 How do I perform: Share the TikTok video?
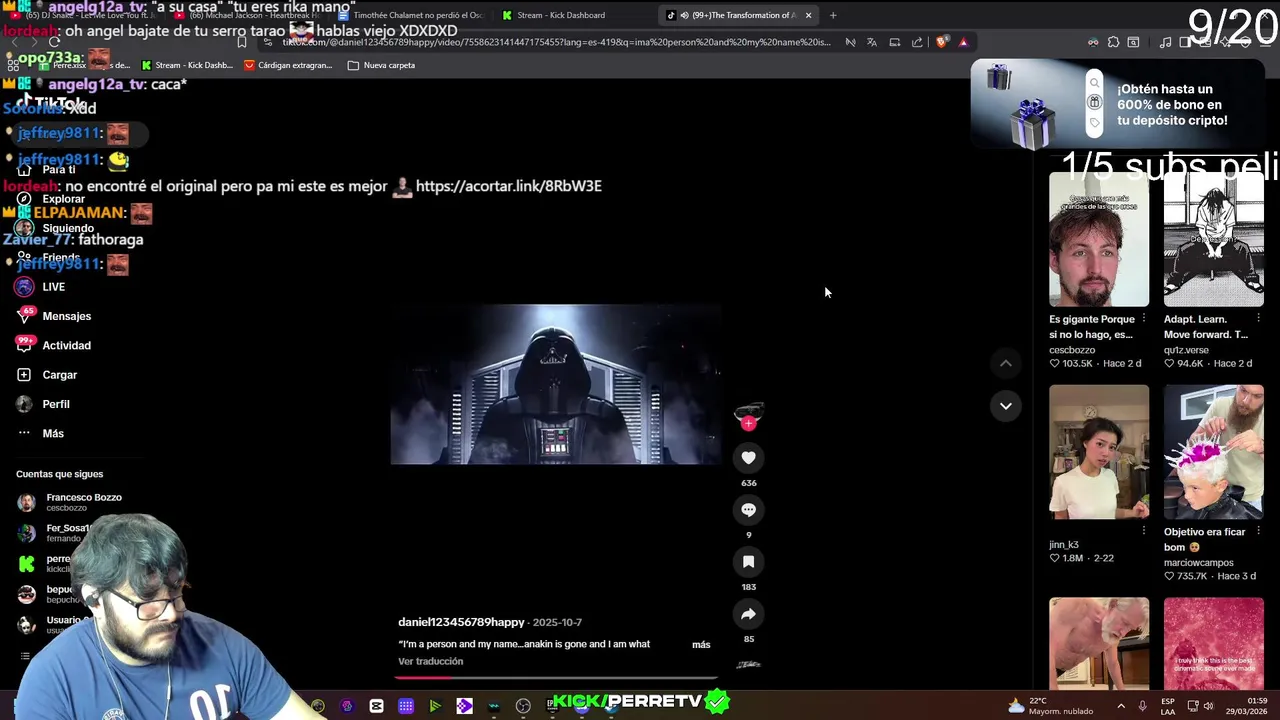[x=748, y=614]
